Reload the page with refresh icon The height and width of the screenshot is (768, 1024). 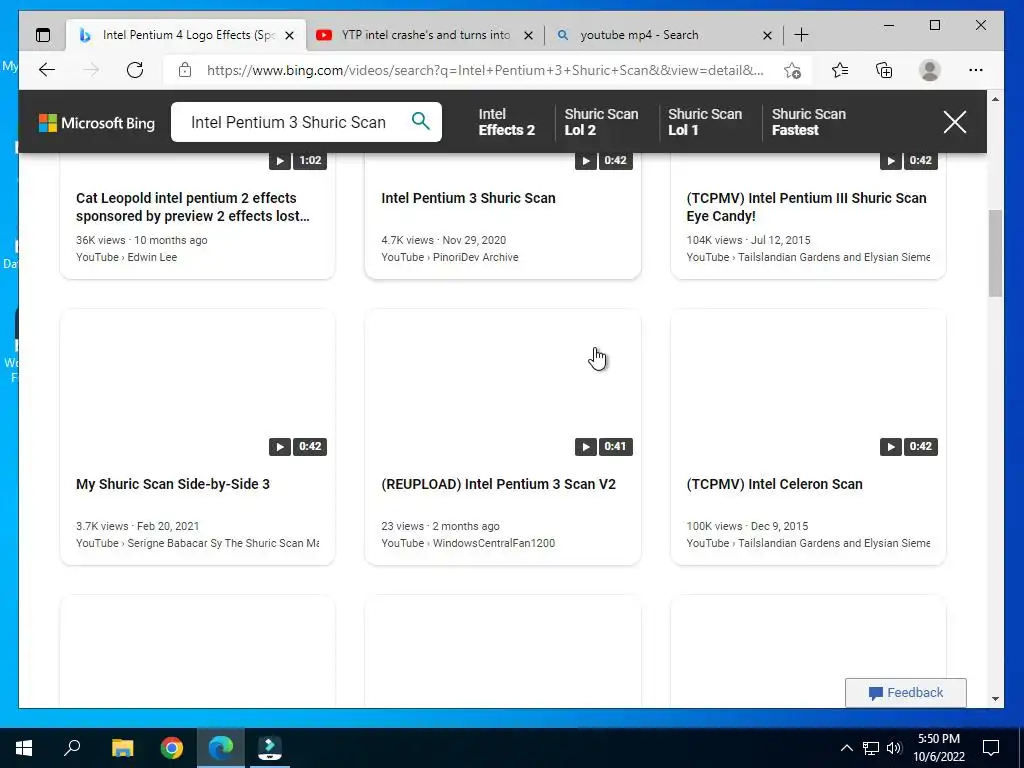[135, 70]
